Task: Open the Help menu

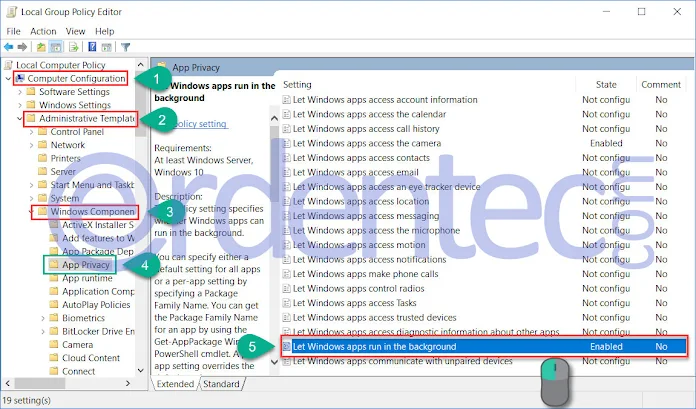Action: pyautogui.click(x=104, y=31)
